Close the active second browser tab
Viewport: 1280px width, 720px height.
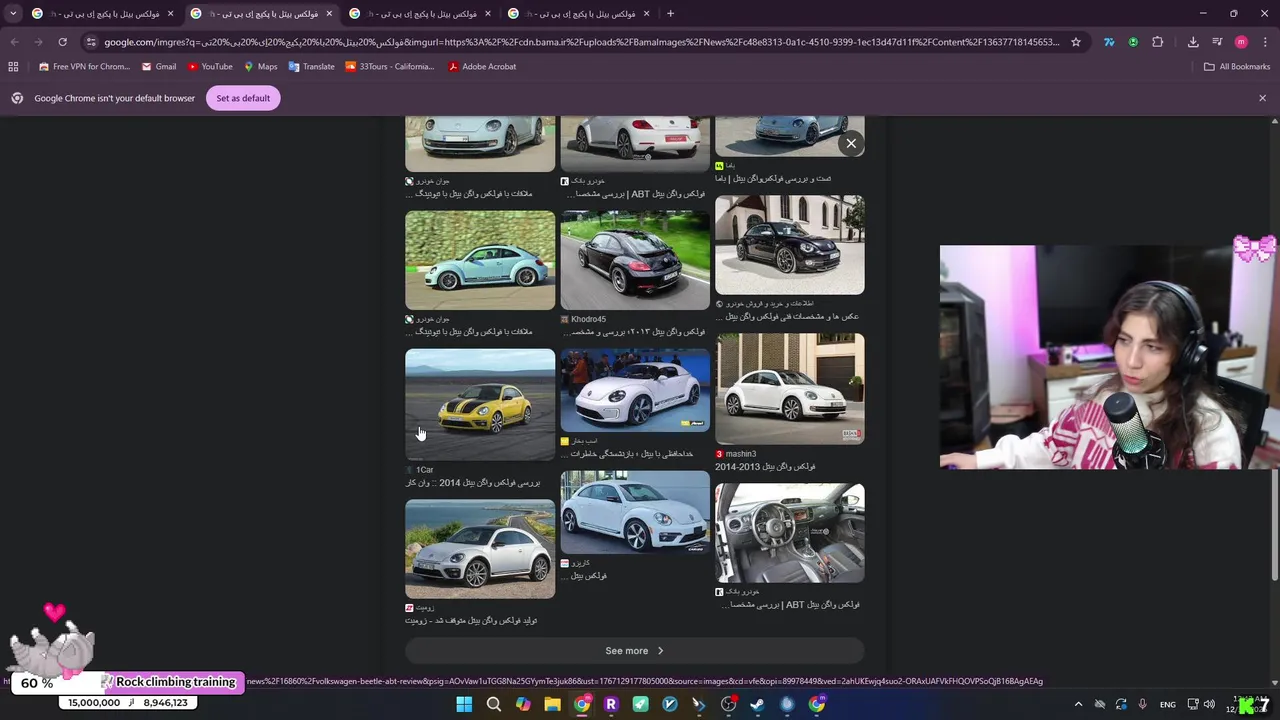click(x=329, y=14)
